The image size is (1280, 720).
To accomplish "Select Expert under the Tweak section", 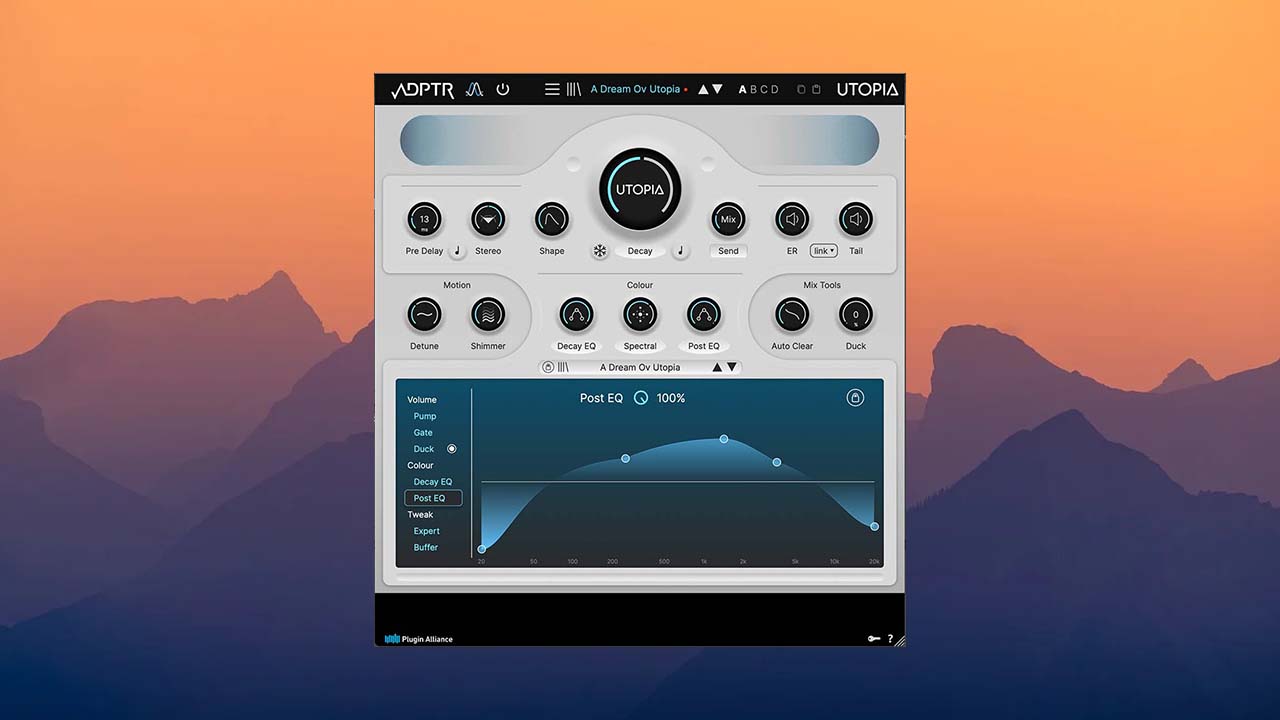I will click(x=426, y=531).
